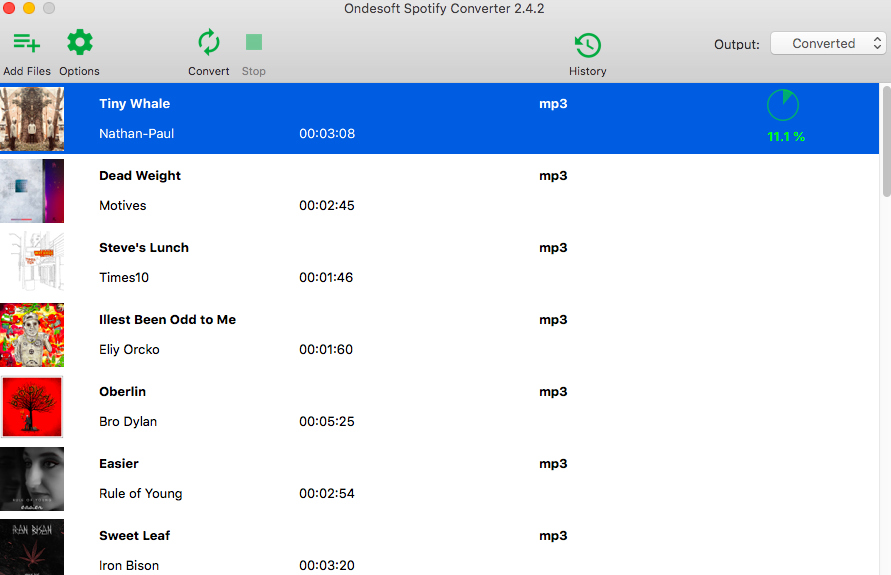Click the vertical scrollbar thumb
The image size is (891, 575).
[886, 141]
